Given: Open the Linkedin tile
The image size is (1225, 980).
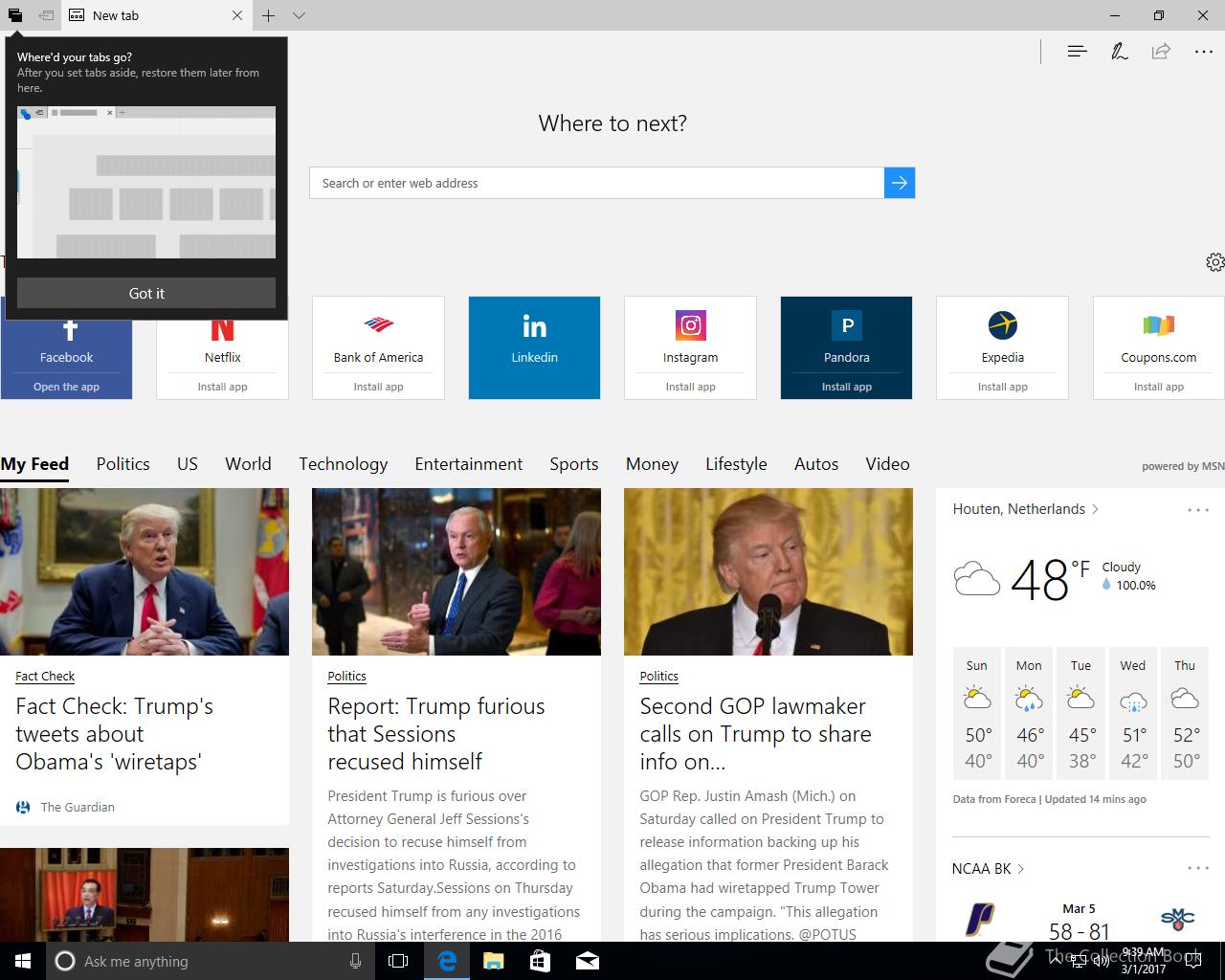Looking at the screenshot, I should click(x=534, y=347).
